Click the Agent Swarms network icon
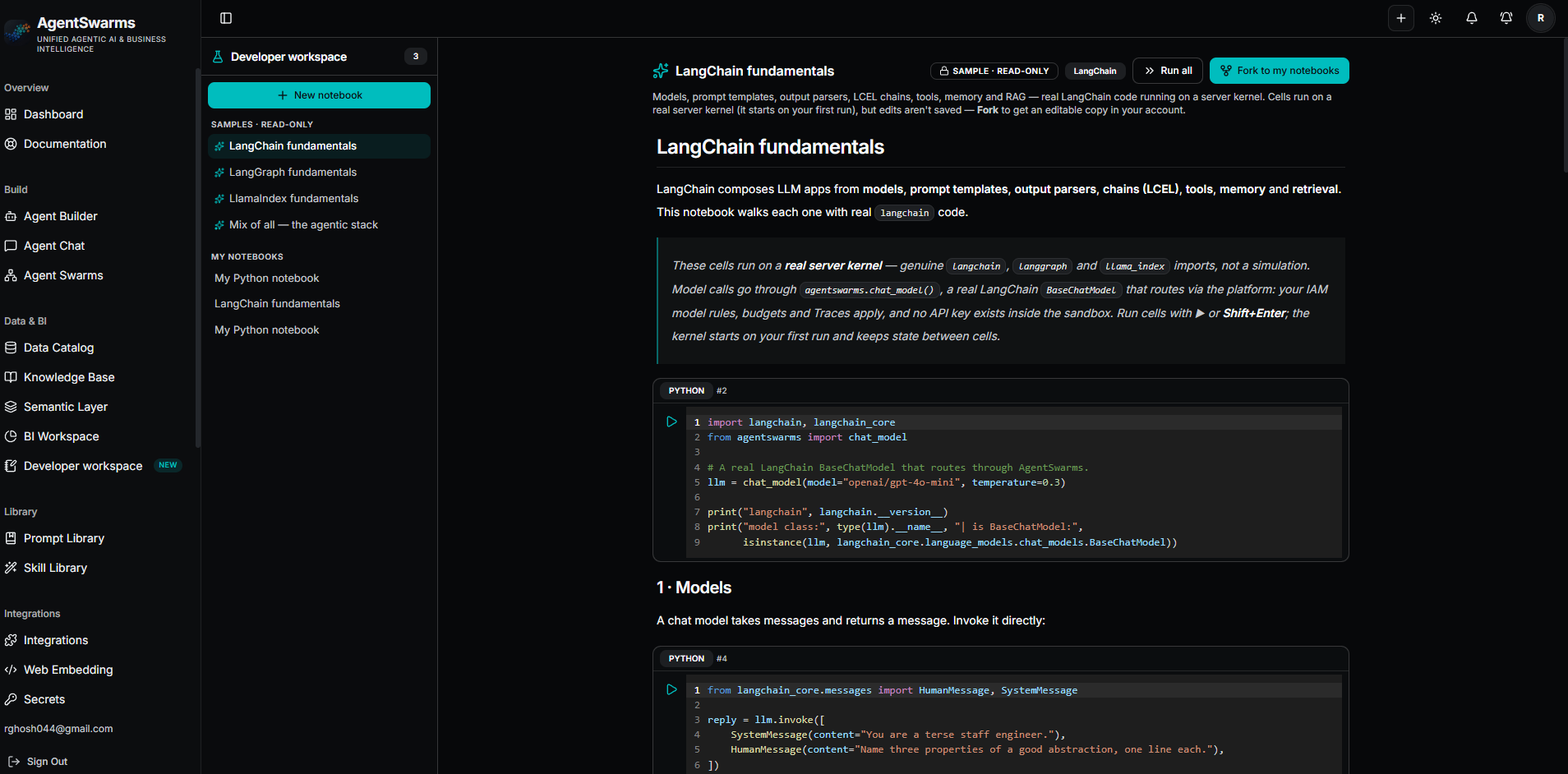 tap(11, 275)
